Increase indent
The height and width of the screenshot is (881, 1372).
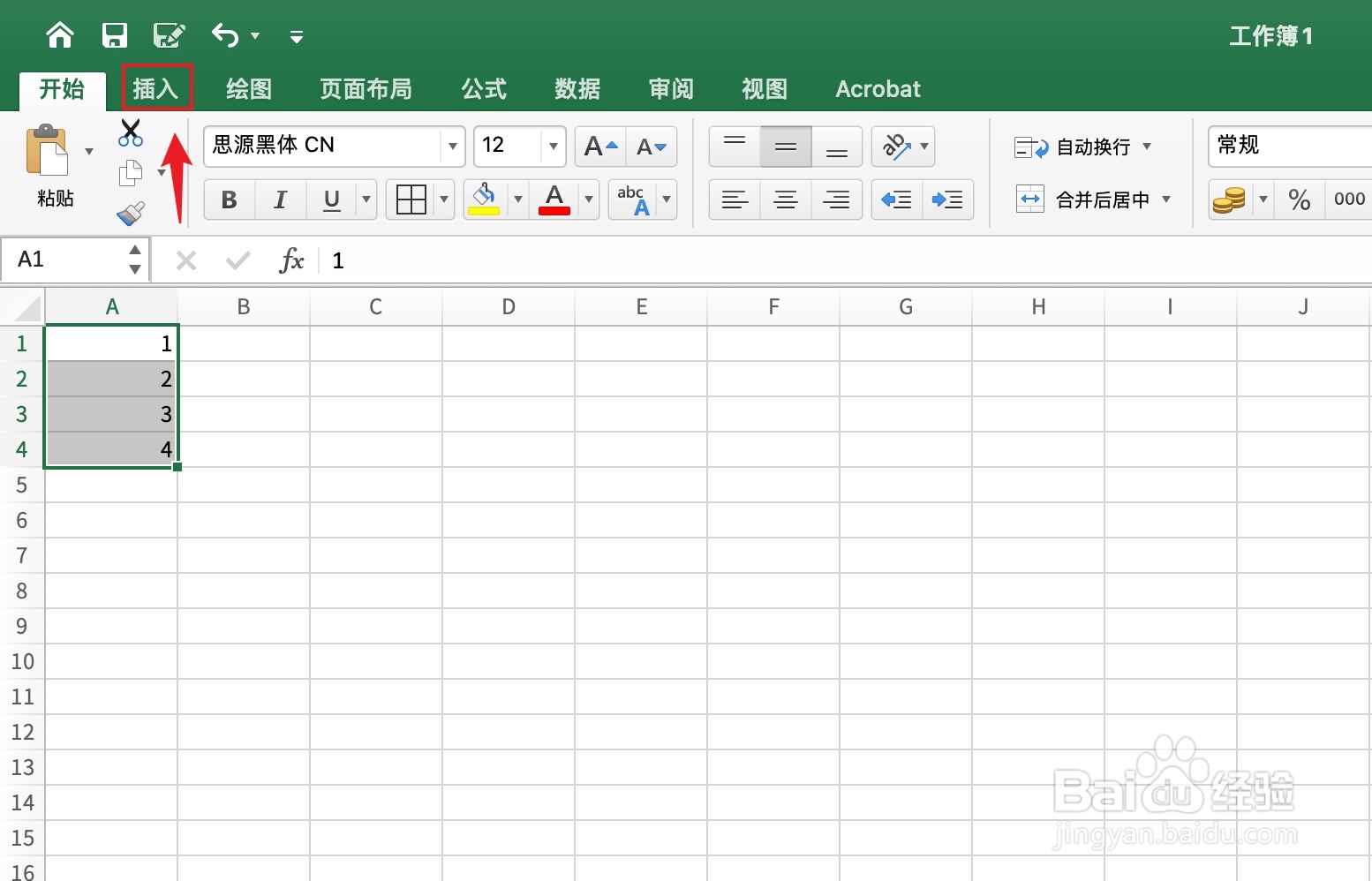(x=948, y=200)
